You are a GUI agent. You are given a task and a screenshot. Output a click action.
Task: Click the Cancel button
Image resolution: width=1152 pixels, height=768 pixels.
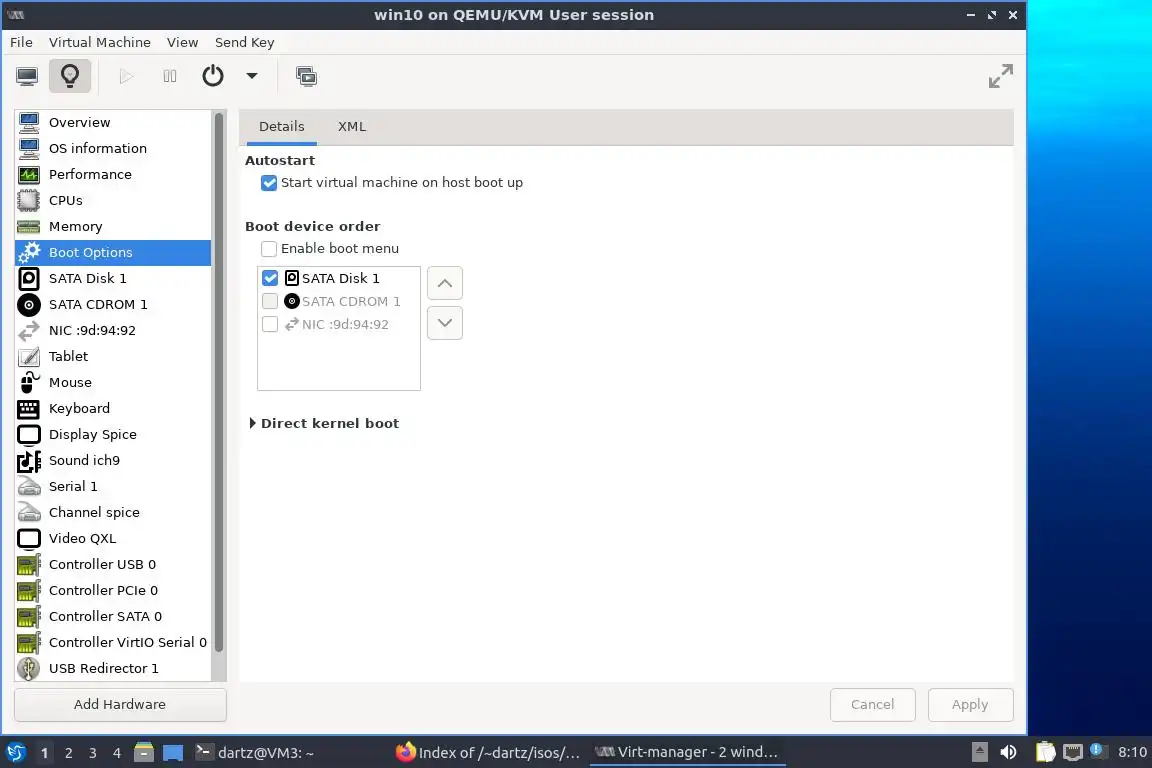[x=872, y=705]
